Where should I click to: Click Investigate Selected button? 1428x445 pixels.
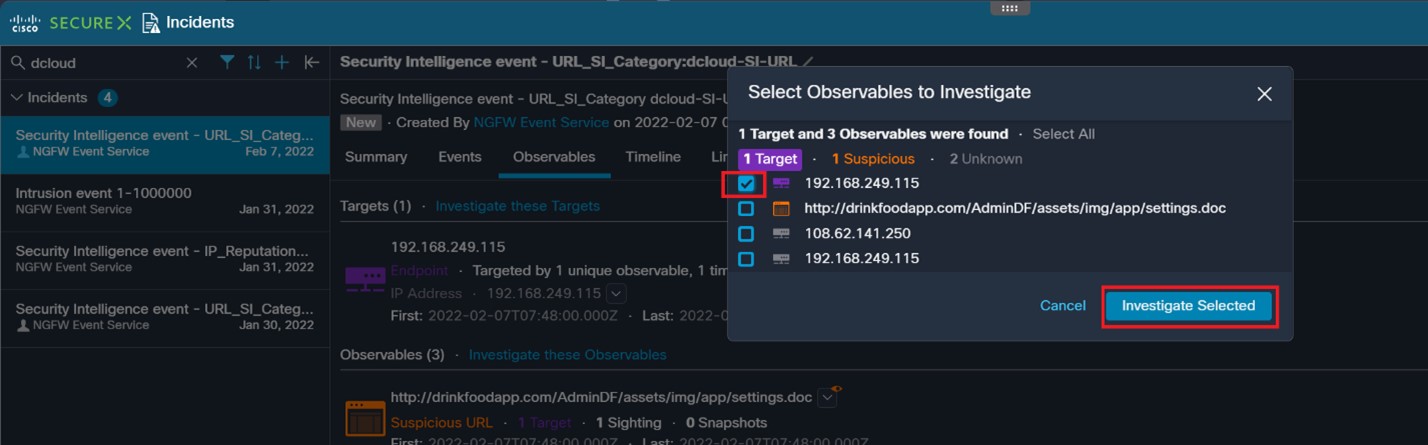point(1188,306)
